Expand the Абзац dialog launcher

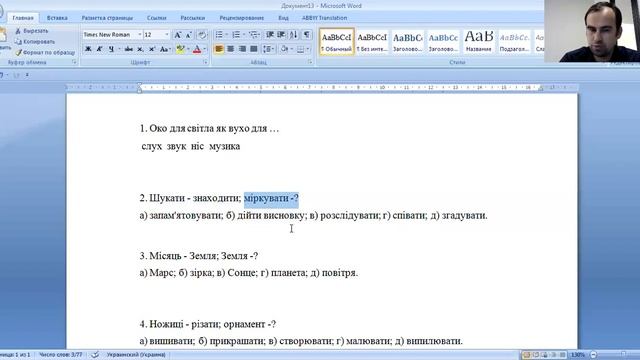(310, 62)
